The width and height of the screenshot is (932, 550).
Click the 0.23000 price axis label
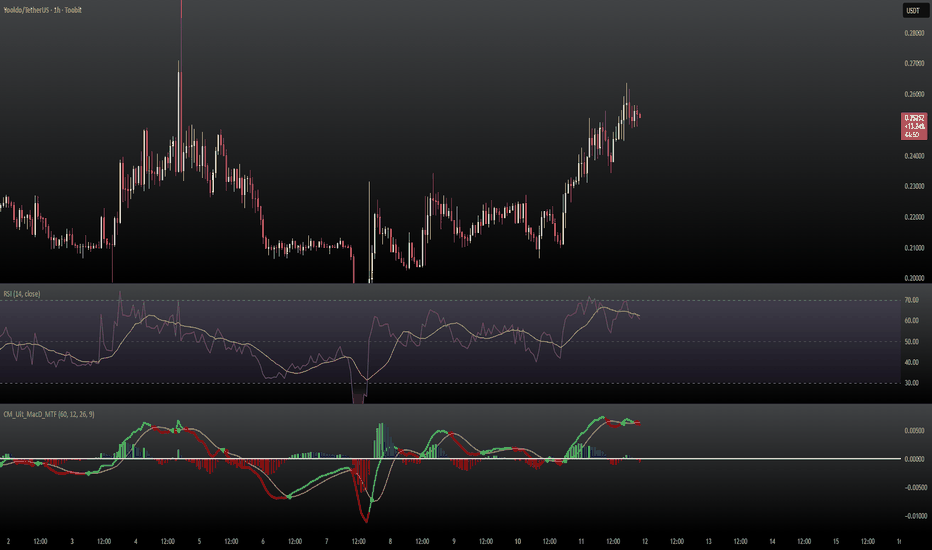click(x=914, y=186)
